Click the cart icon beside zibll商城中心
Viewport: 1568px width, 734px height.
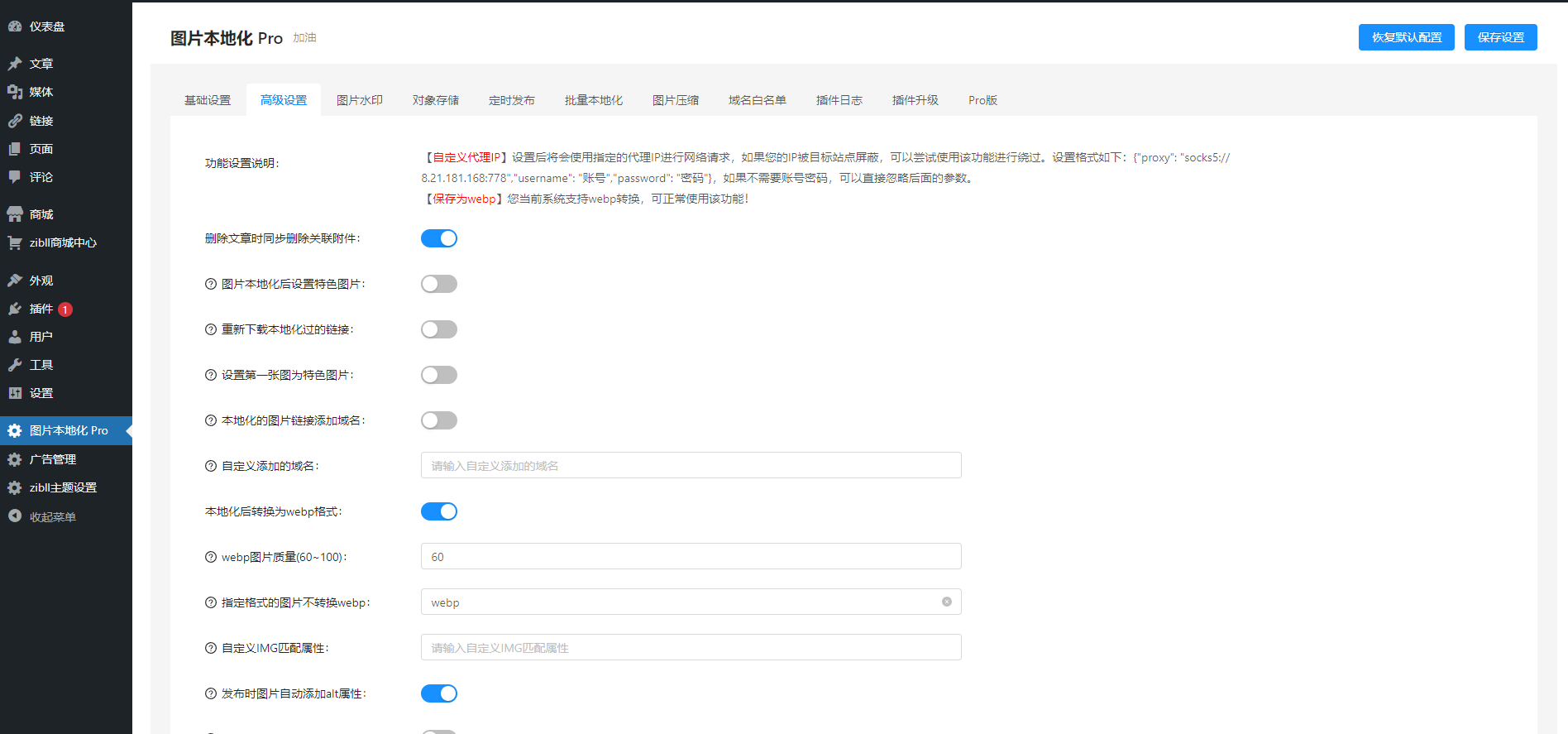point(15,242)
